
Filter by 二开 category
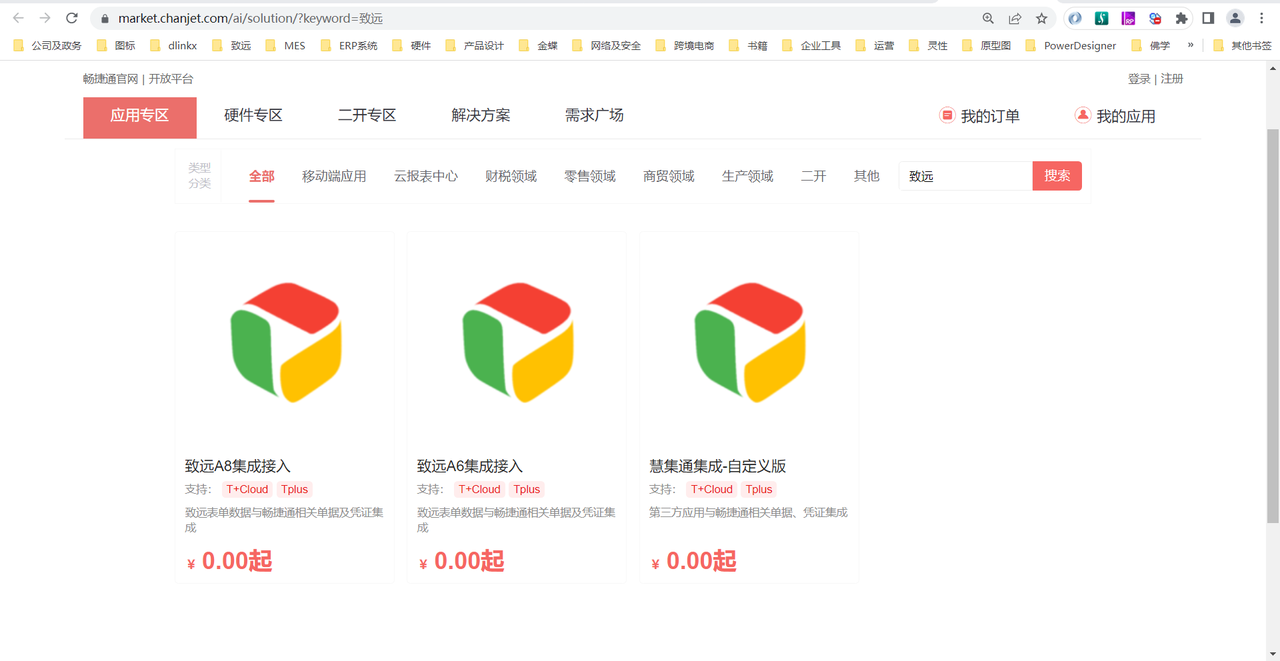[814, 176]
